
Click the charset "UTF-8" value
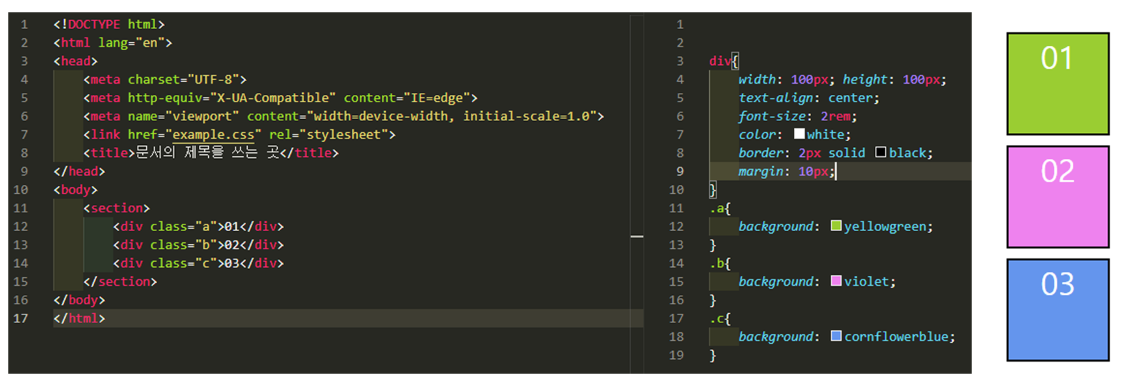point(214,79)
